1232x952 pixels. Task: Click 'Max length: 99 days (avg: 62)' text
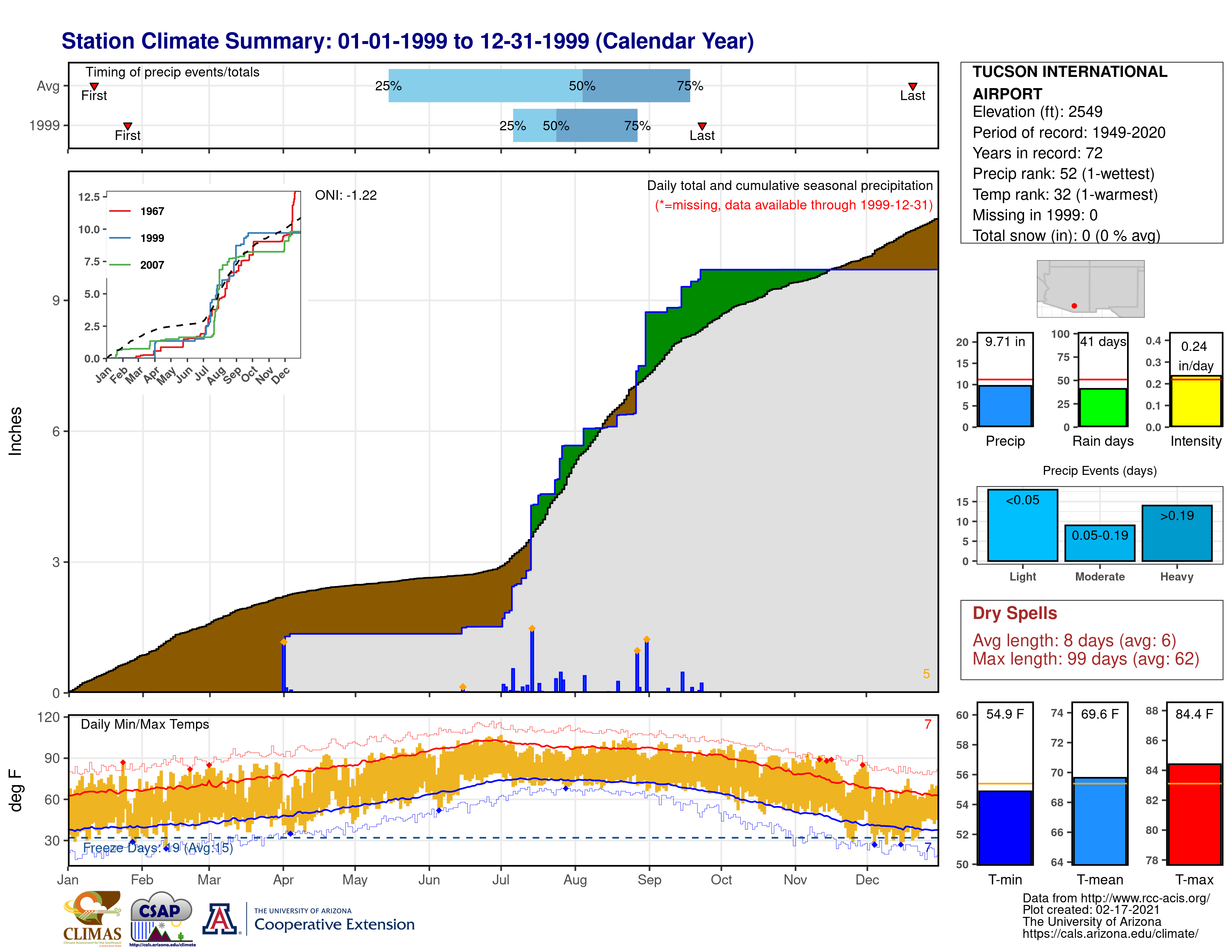coord(1086,659)
